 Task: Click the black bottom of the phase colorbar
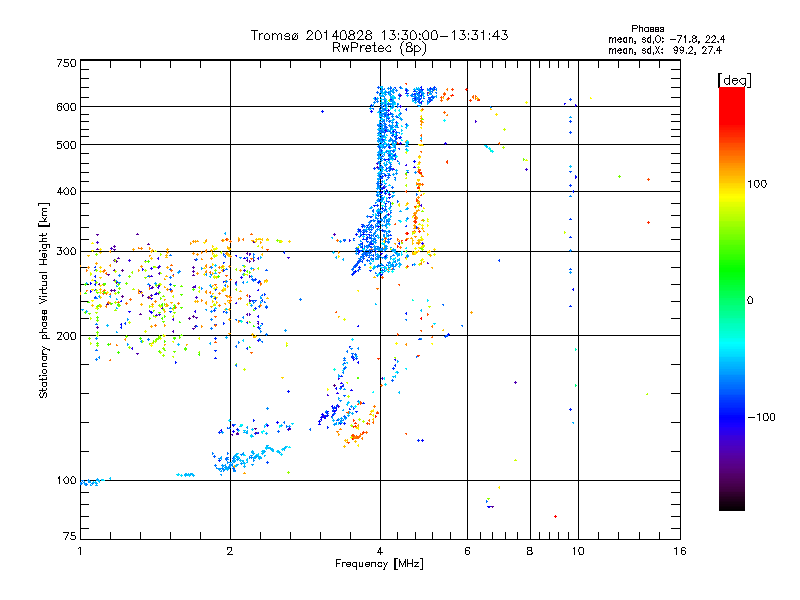(x=732, y=504)
